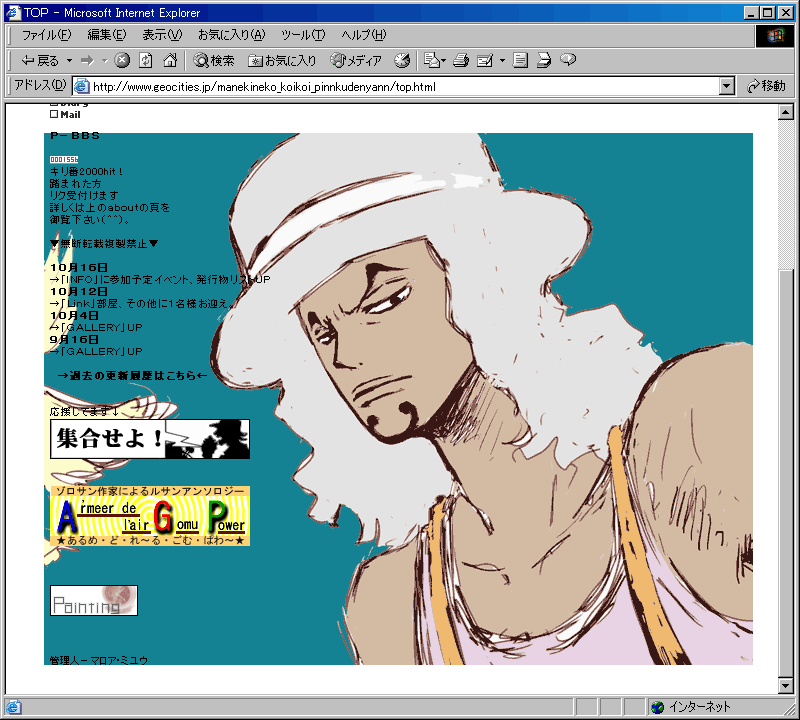800x720 pixels.
Task: Open the お気に入り toolbar favorites pane
Action: (x=282, y=61)
